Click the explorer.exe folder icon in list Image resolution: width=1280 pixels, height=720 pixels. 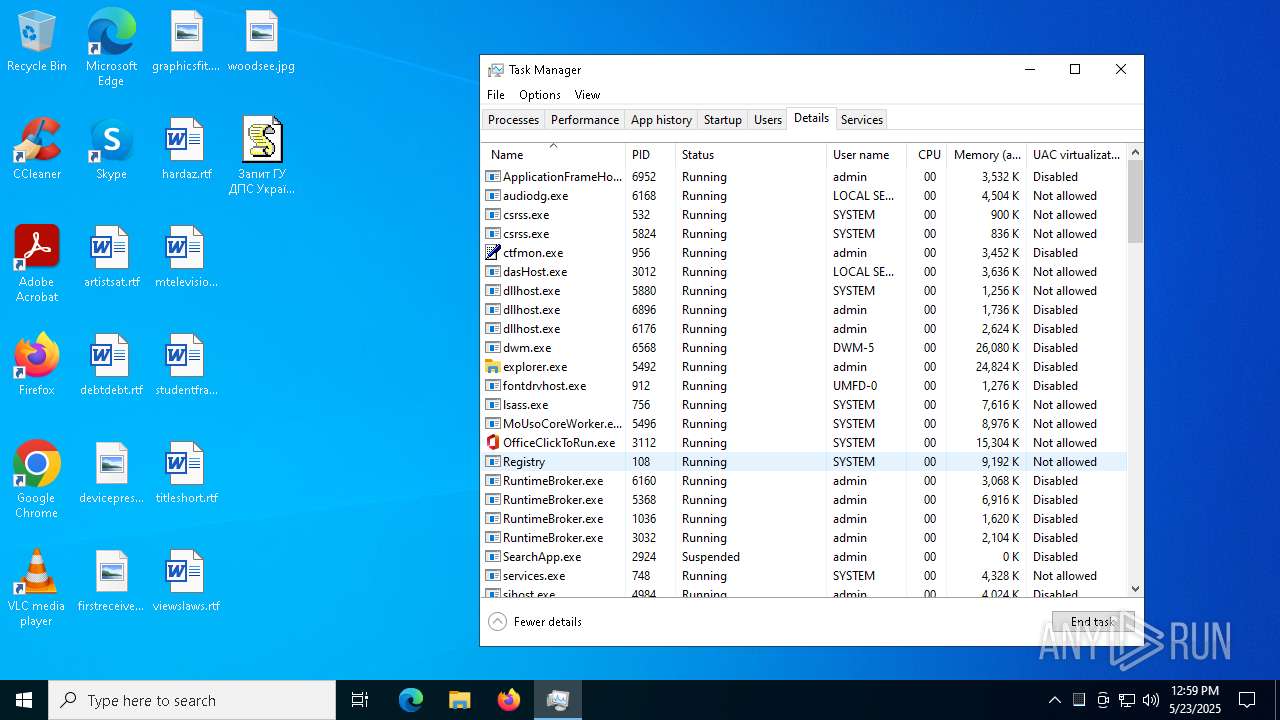coord(492,367)
